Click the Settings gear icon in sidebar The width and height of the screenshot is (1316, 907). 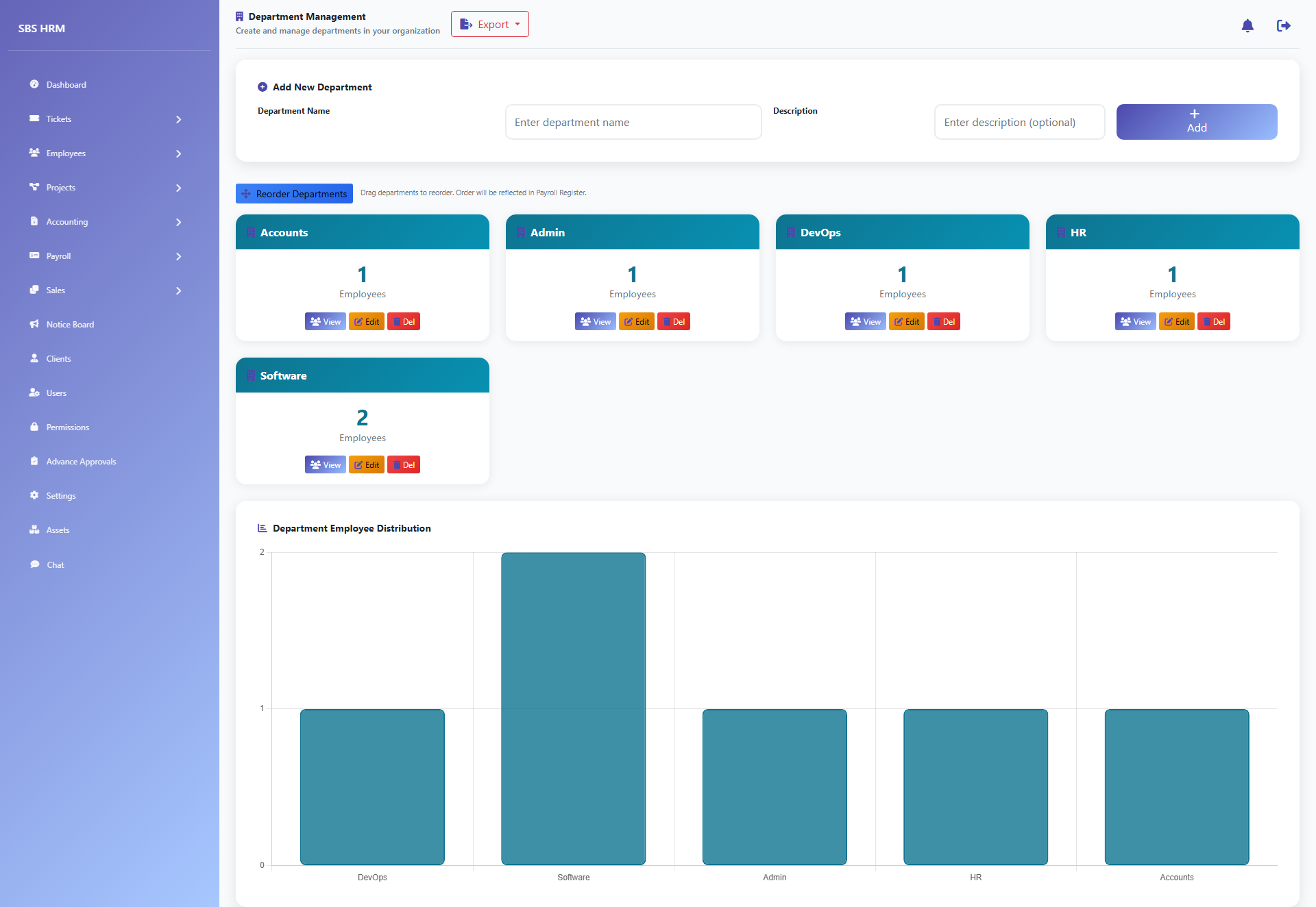coord(34,495)
